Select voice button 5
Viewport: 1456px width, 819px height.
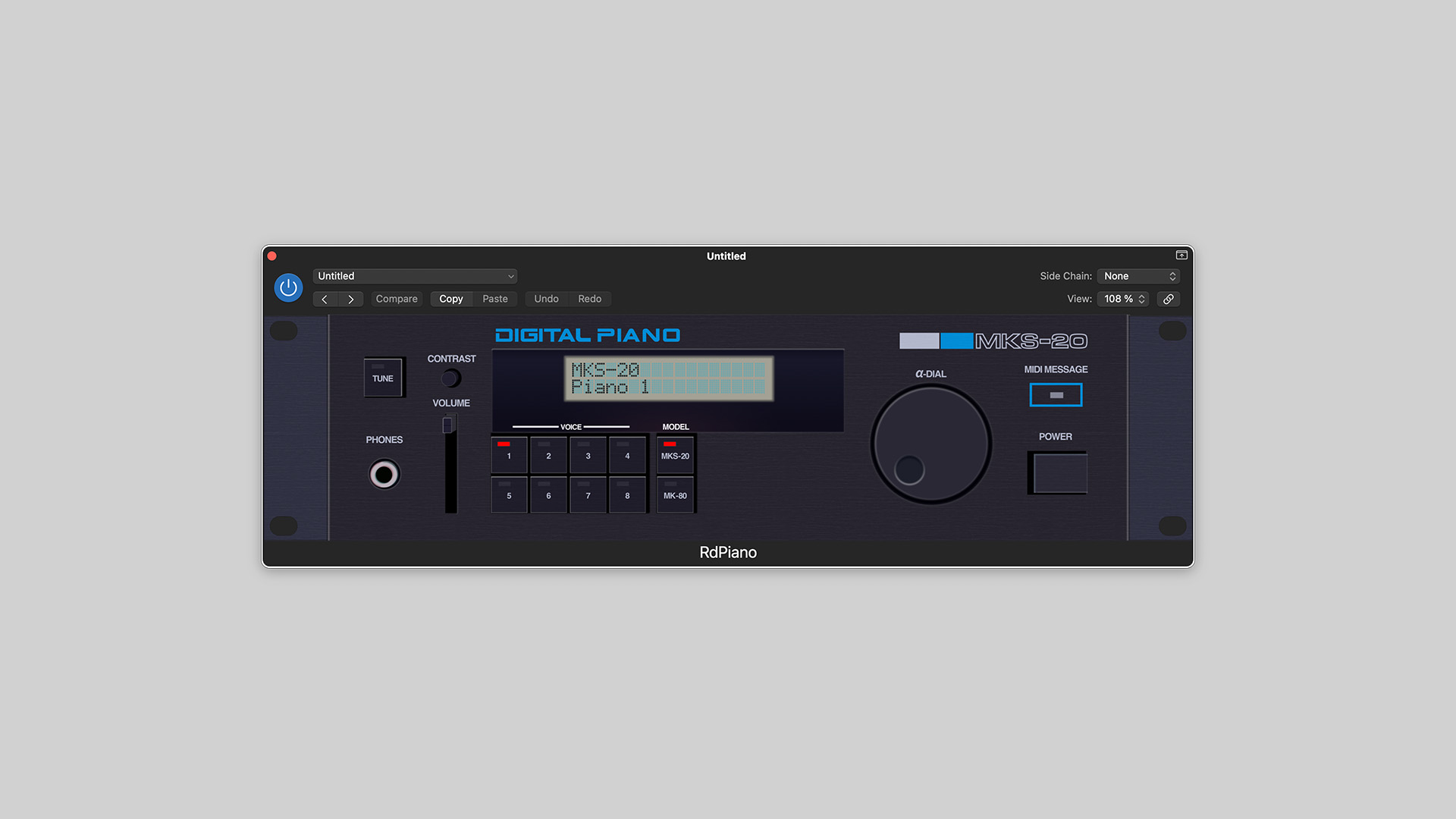pos(509,494)
